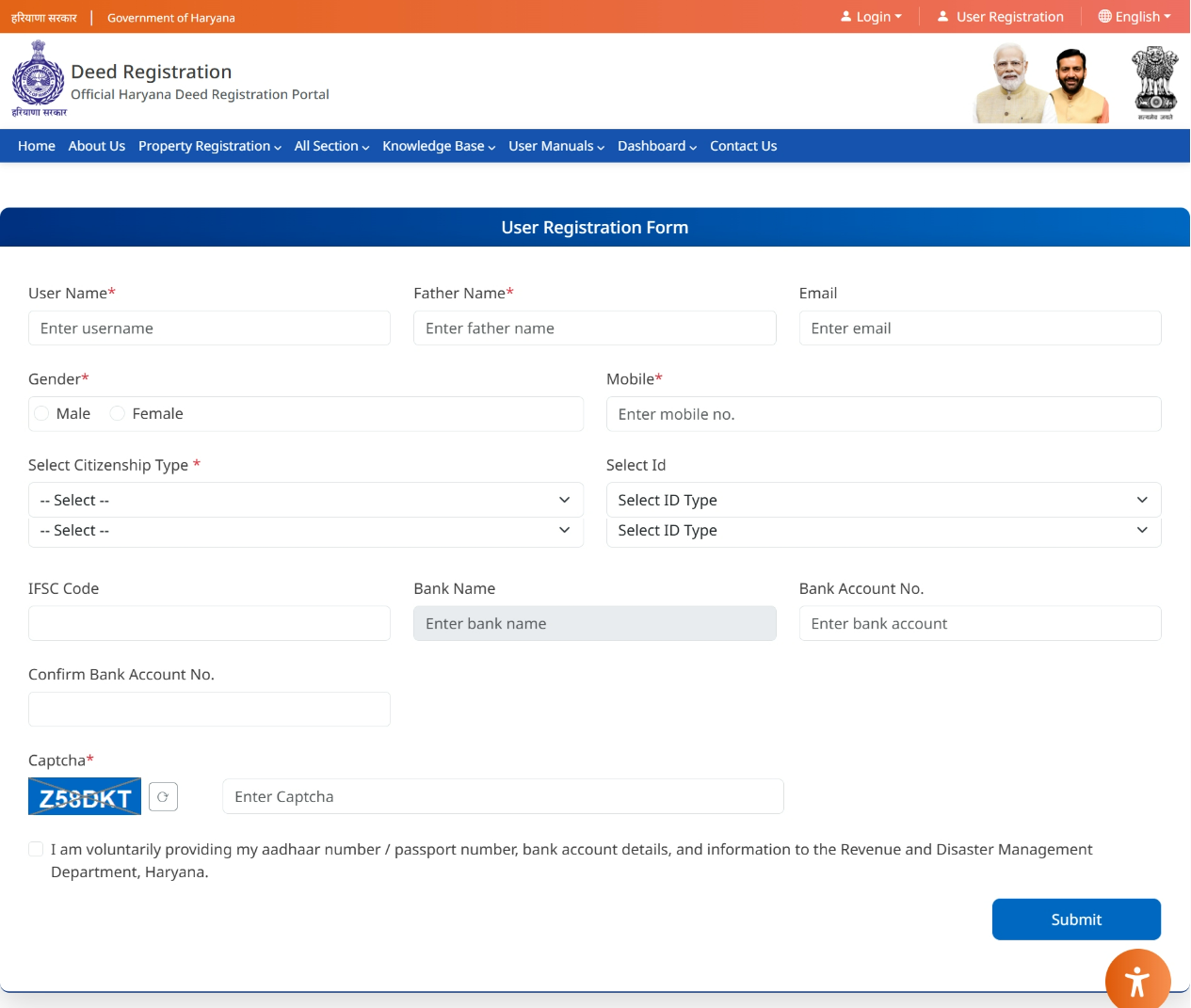This screenshot has height=1008, width=1191.
Task: Open the Knowledge Base menu
Action: tap(438, 146)
